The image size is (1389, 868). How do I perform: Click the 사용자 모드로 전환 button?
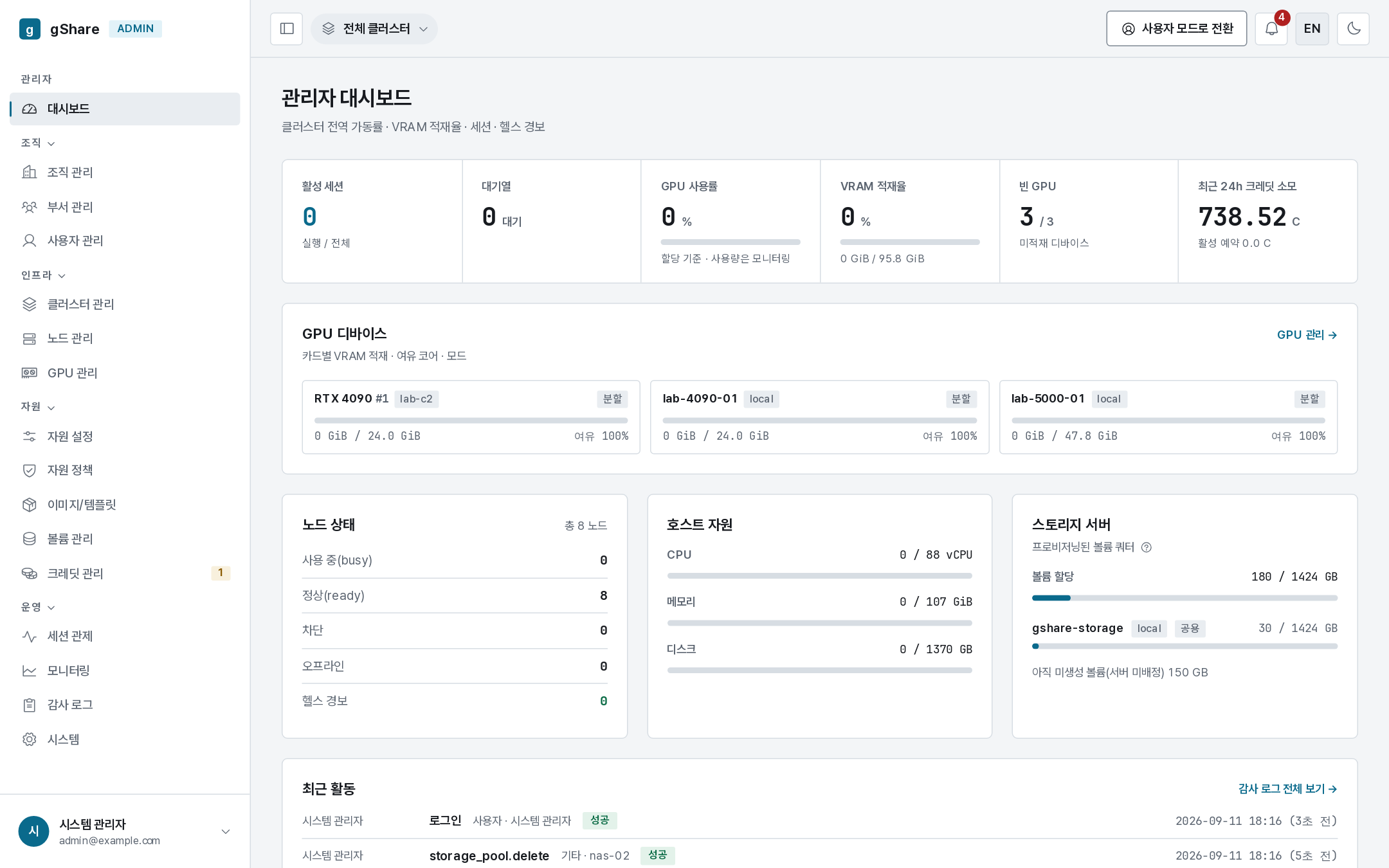click(1176, 29)
